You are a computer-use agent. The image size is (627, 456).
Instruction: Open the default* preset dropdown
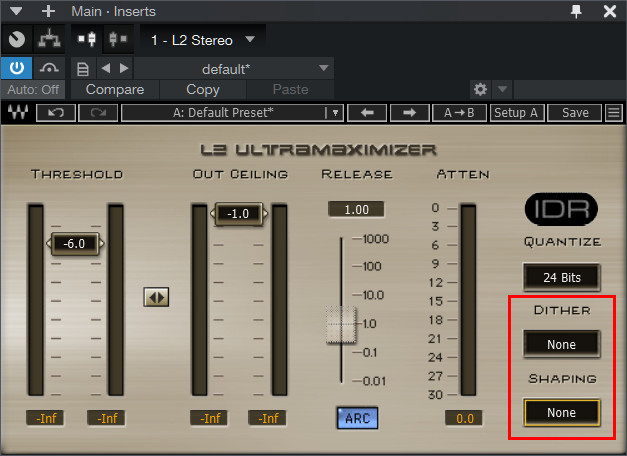pyautogui.click(x=234, y=69)
